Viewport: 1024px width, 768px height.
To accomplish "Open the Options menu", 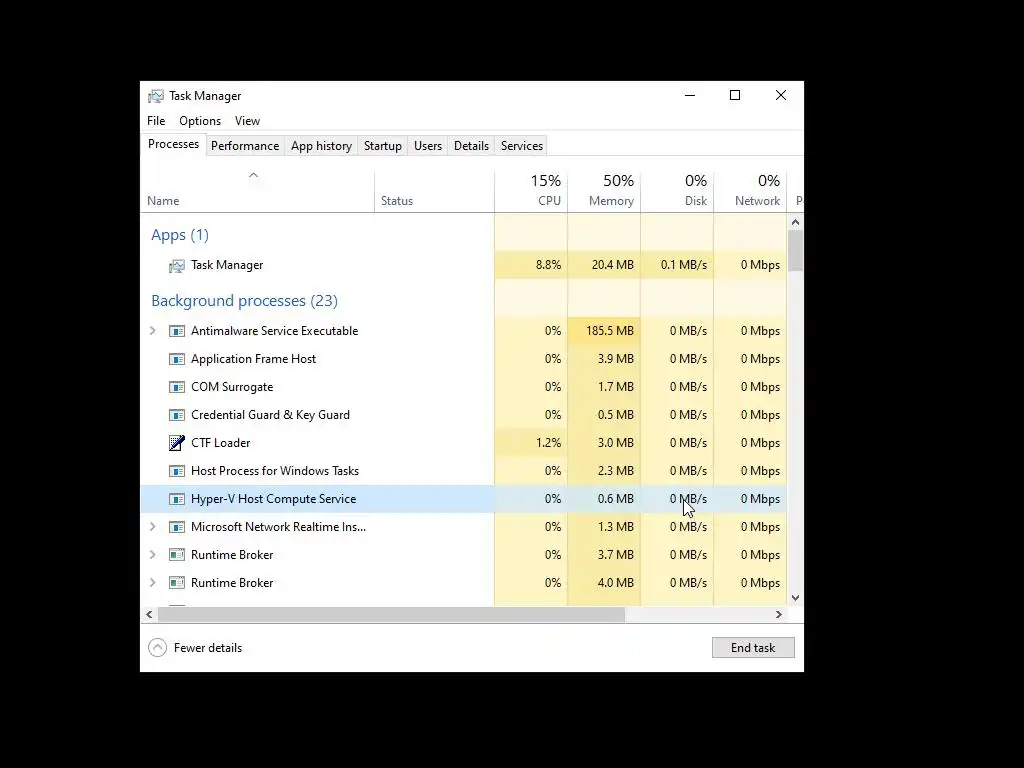I will tap(200, 121).
